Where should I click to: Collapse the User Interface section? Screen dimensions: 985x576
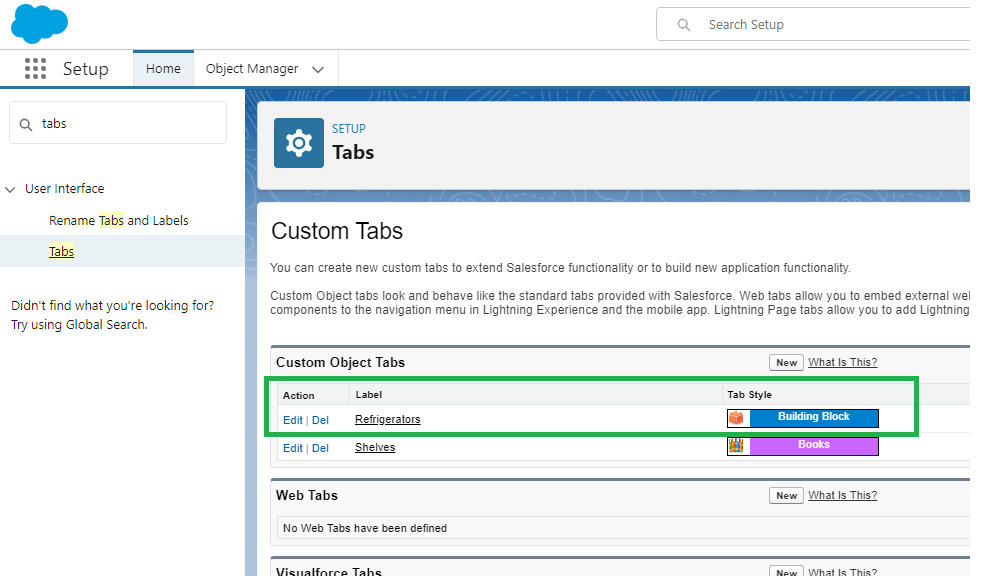point(11,189)
